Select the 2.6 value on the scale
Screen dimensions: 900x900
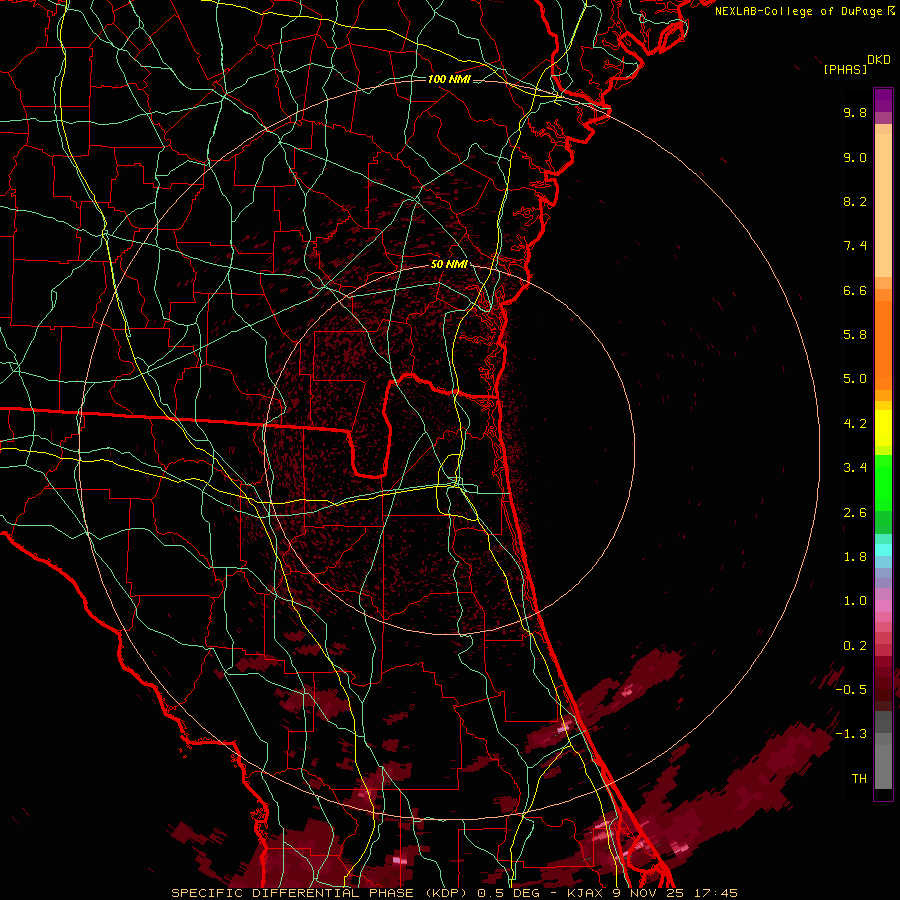click(x=855, y=513)
